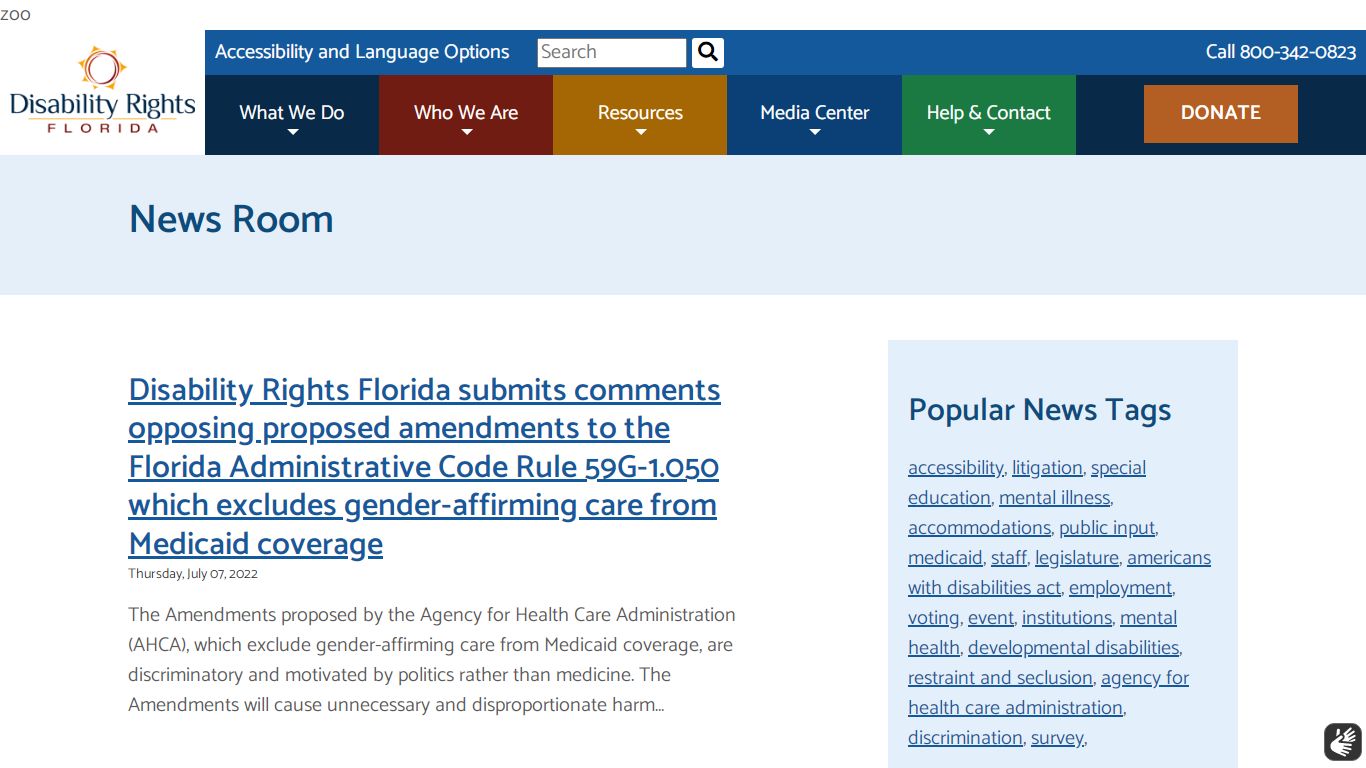Open the sign language accessibility widget icon

tap(1343, 742)
